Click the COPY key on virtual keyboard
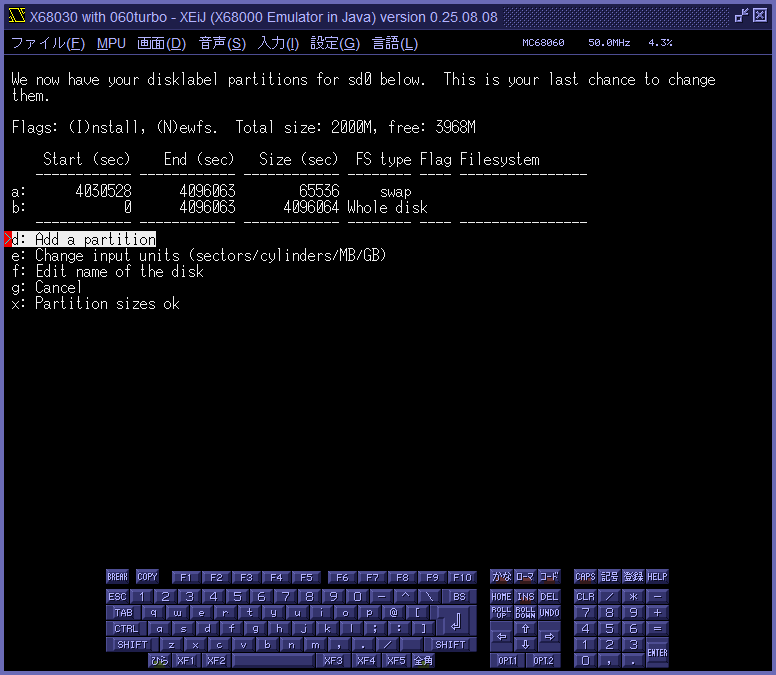 click(x=147, y=577)
